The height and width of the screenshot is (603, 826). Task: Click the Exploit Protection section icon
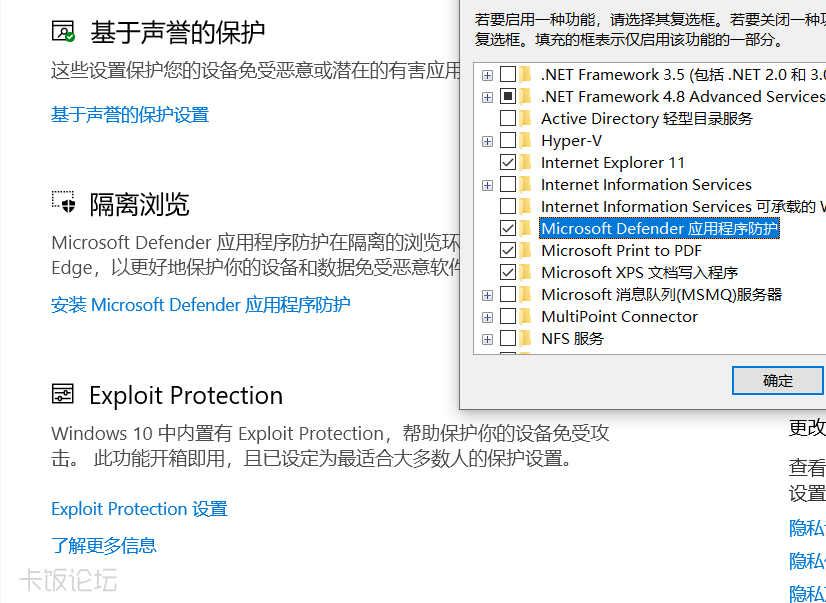[x=62, y=395]
